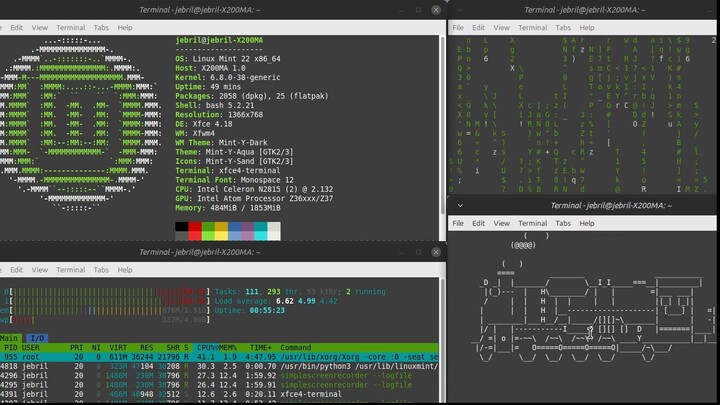
Task: Sort htop by PRI column header
Action: 76,348
